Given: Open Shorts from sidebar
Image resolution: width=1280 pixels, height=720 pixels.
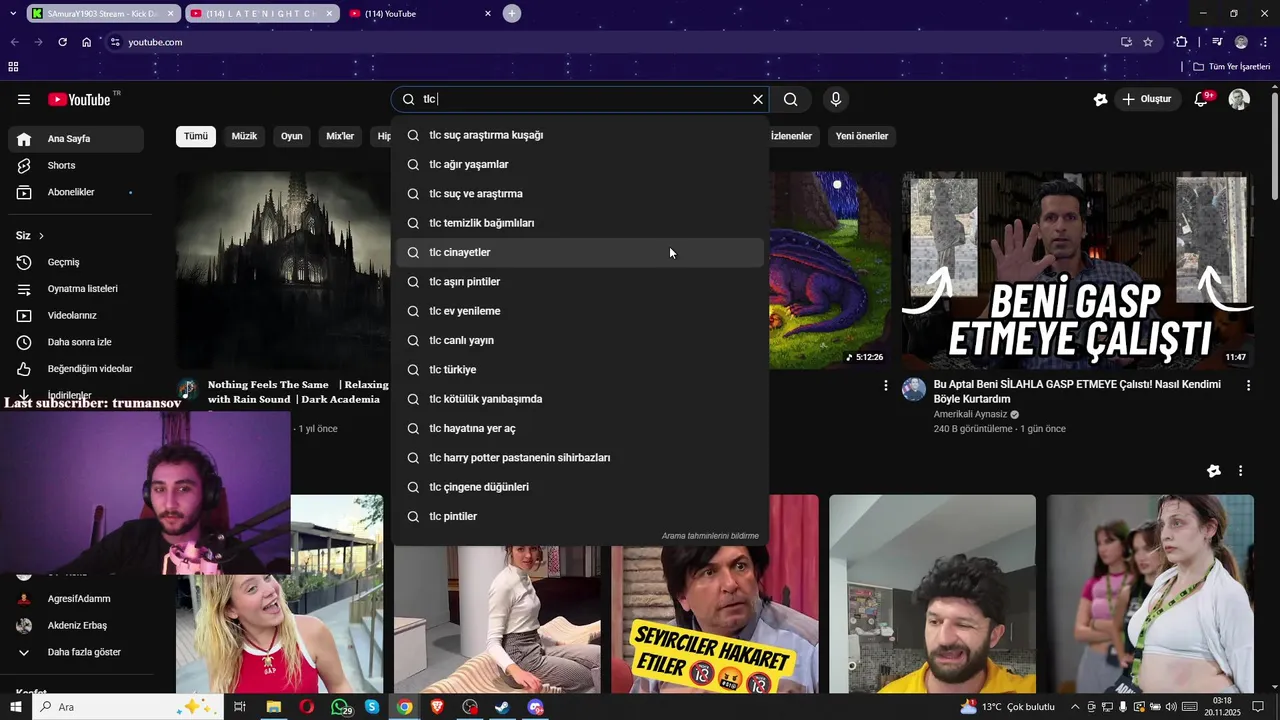Looking at the screenshot, I should [76, 165].
